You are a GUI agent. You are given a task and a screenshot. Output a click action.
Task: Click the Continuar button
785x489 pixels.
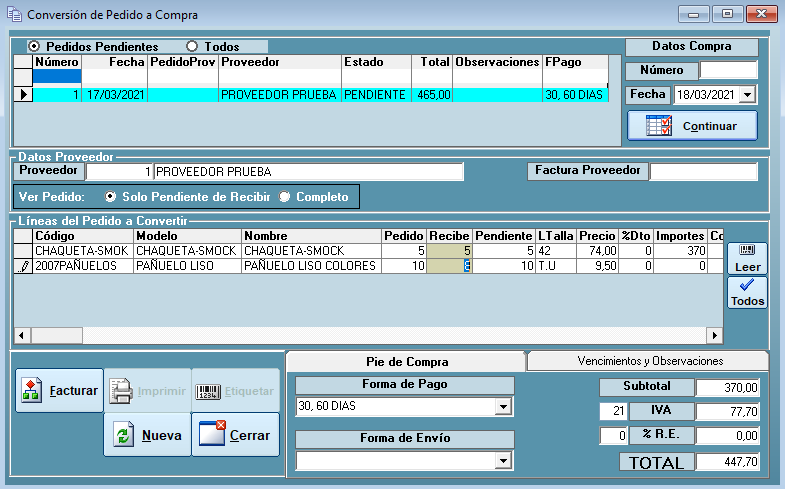tap(692, 126)
